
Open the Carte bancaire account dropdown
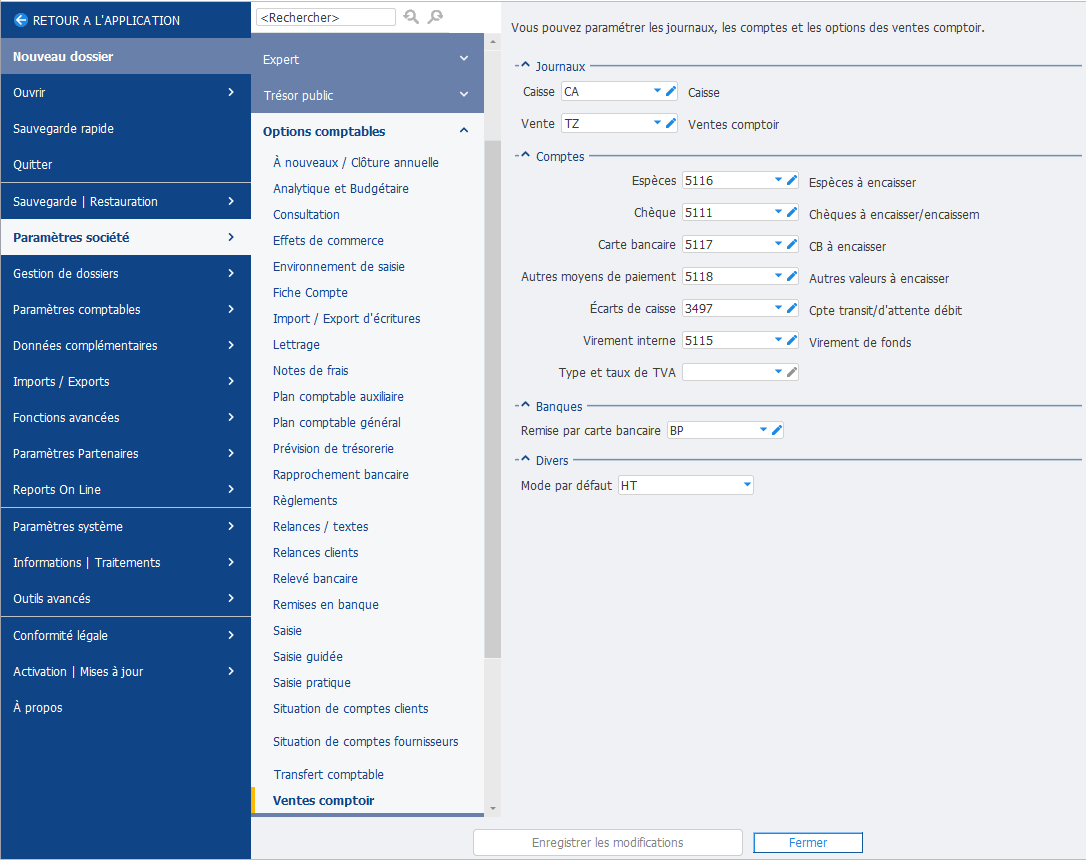(778, 244)
